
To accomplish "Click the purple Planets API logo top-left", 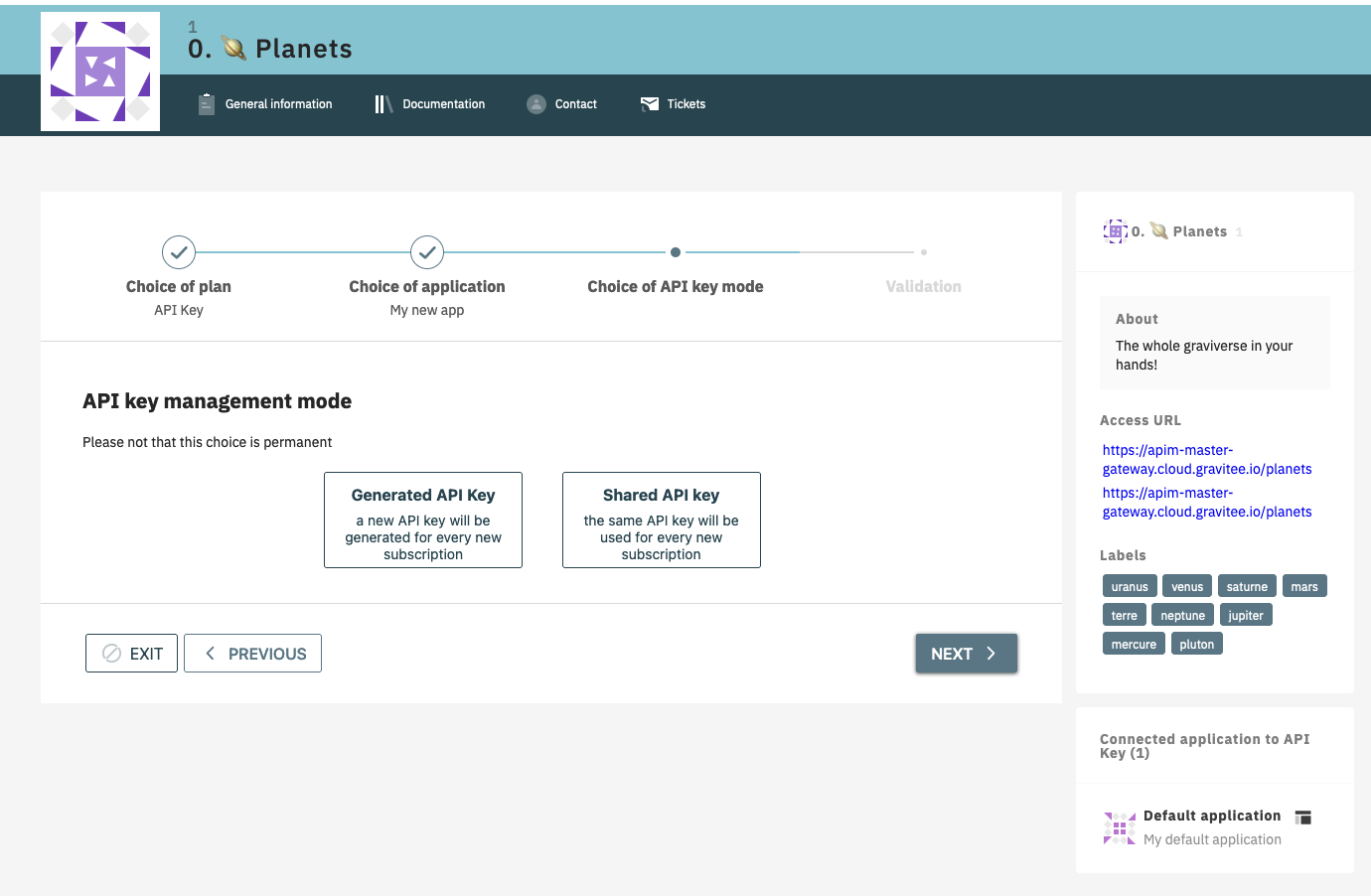I will pyautogui.click(x=99, y=71).
